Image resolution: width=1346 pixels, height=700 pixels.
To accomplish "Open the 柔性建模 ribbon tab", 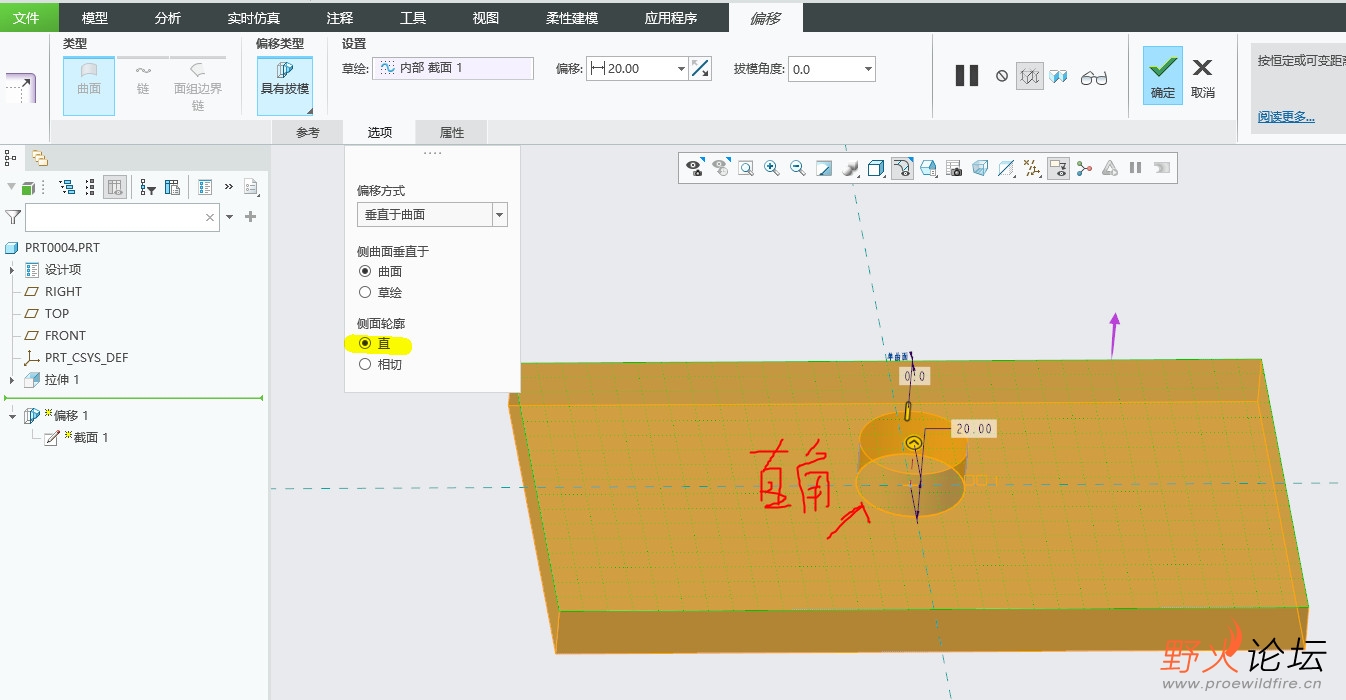I will pyautogui.click(x=572, y=18).
